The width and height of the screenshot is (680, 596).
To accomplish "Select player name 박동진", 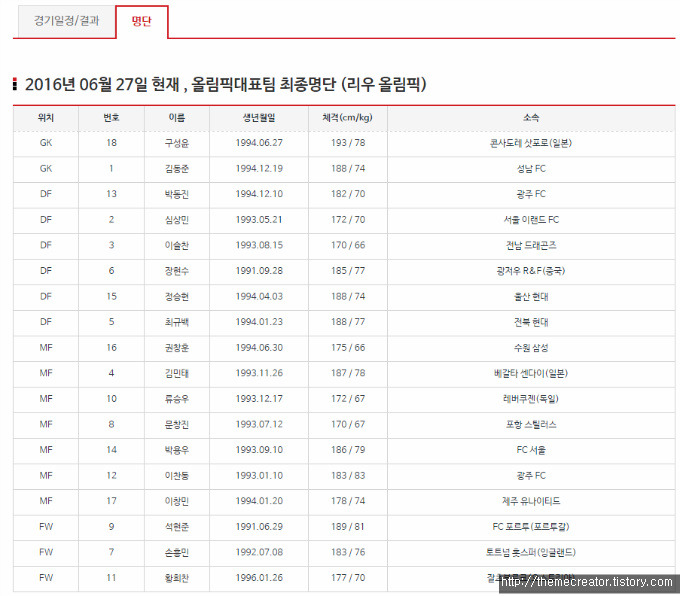I will coord(177,194).
